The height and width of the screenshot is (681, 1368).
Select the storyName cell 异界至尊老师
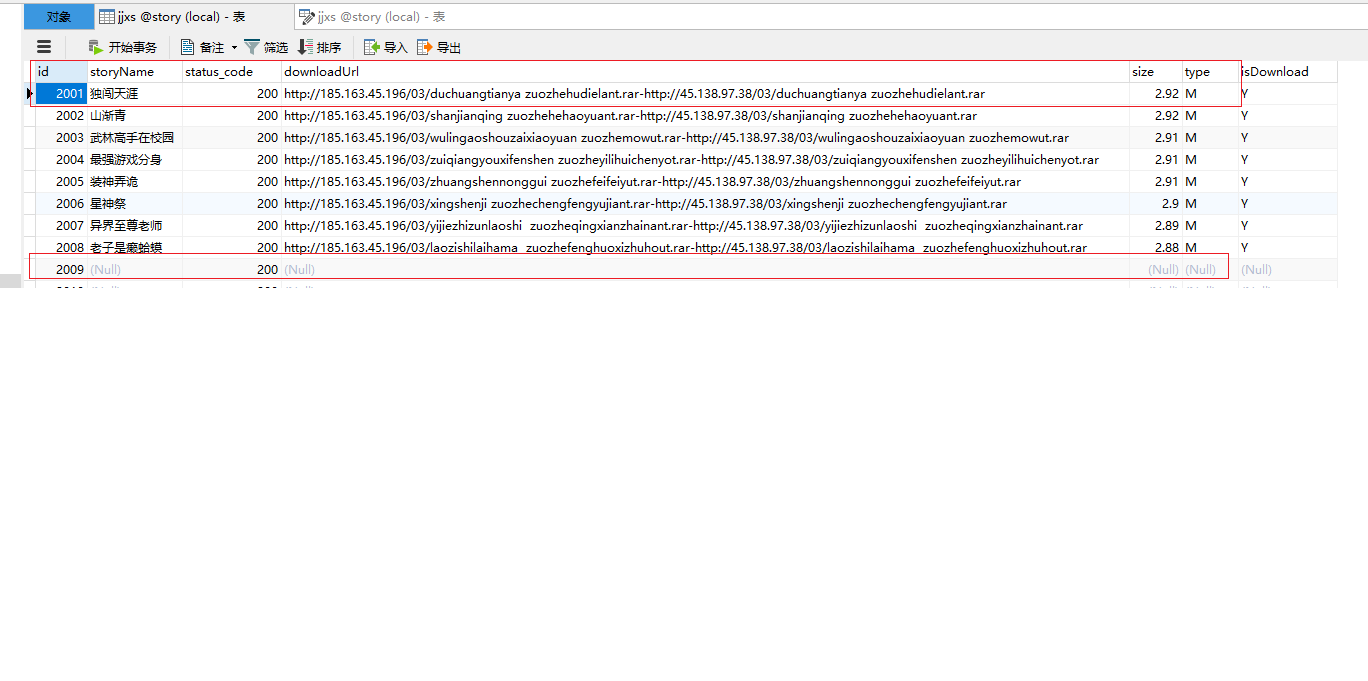point(134,225)
